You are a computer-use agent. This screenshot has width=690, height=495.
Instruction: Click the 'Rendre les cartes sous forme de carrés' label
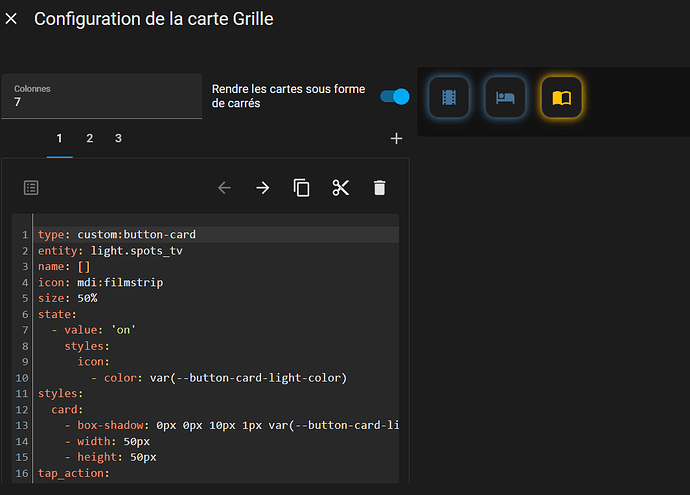click(288, 96)
